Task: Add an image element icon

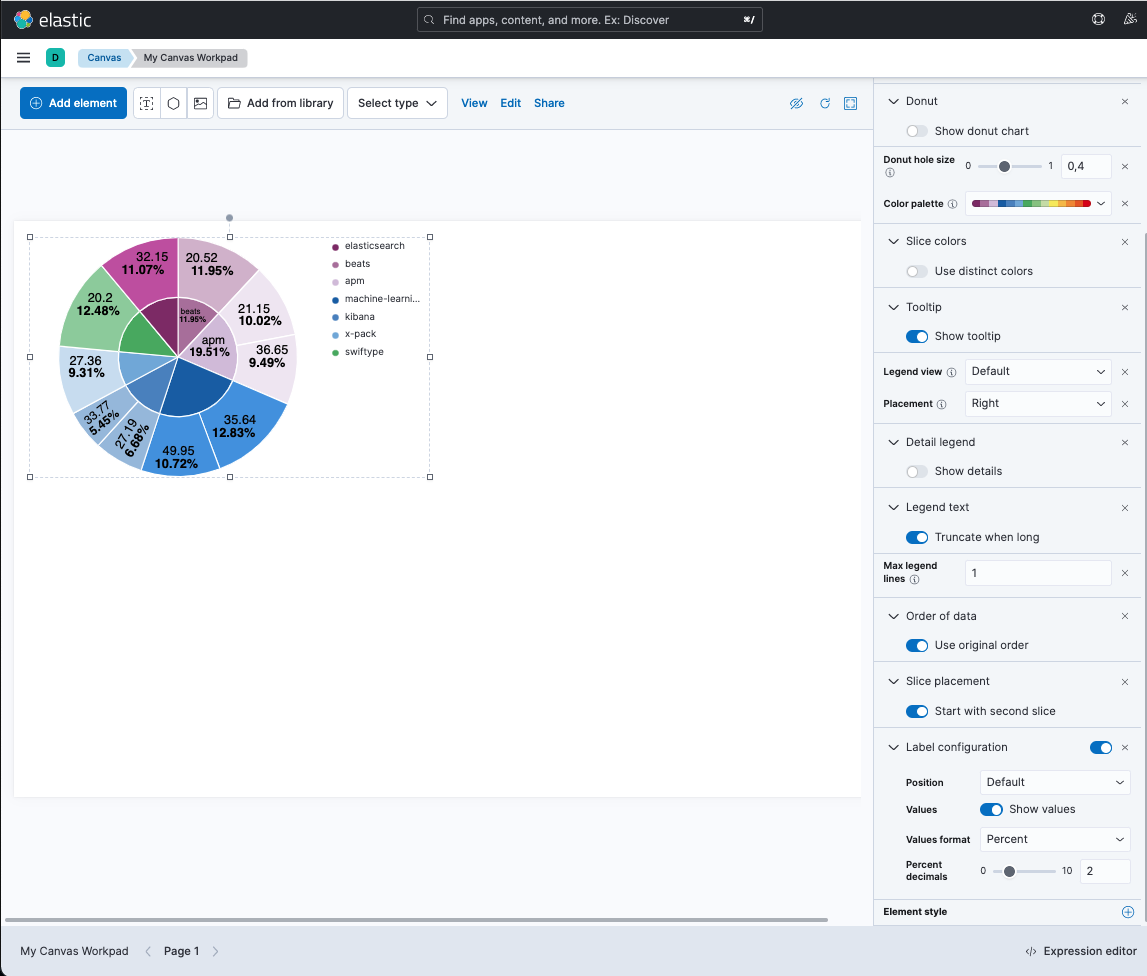Action: (200, 103)
